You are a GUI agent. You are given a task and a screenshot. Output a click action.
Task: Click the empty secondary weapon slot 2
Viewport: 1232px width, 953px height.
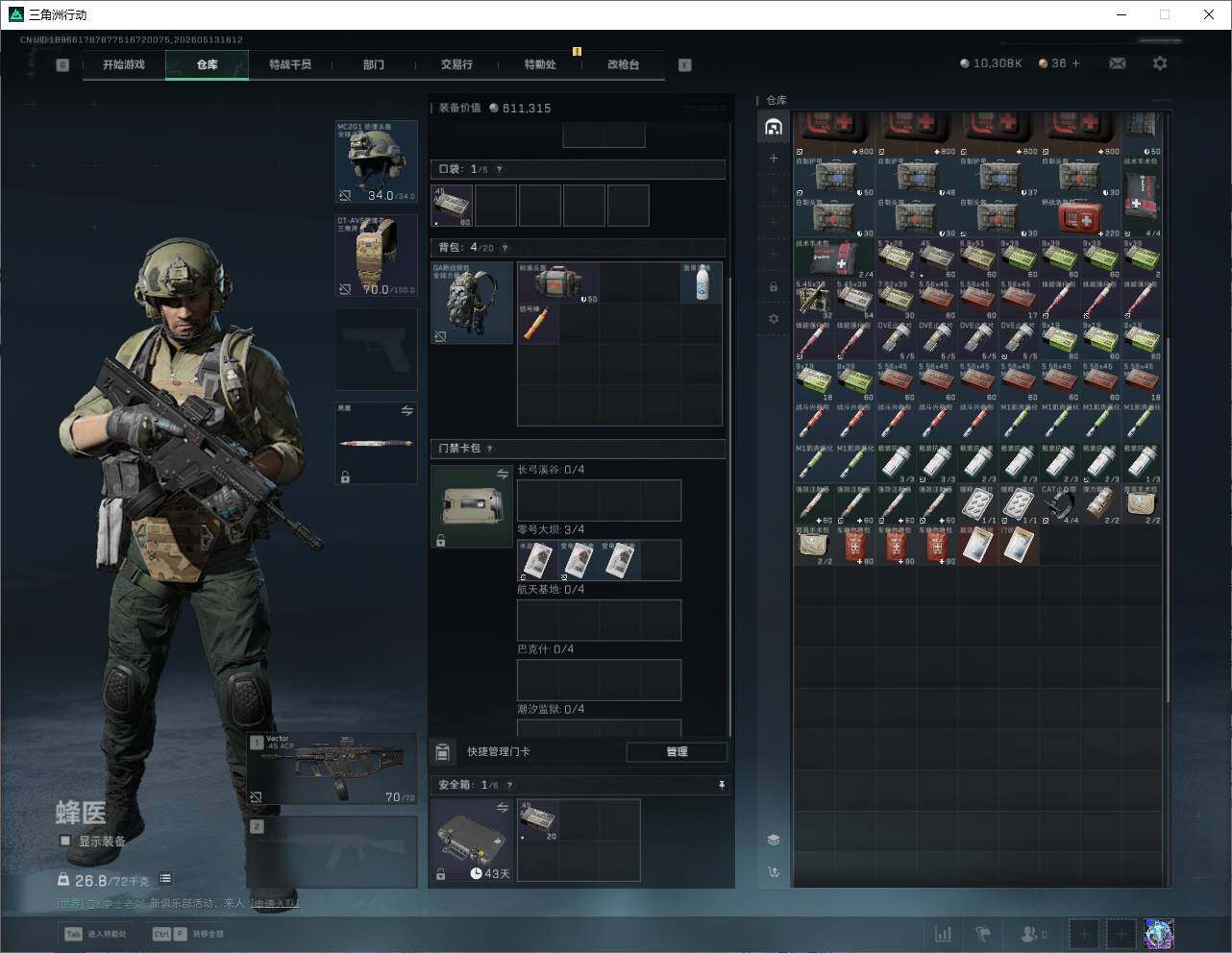pyautogui.click(x=333, y=850)
